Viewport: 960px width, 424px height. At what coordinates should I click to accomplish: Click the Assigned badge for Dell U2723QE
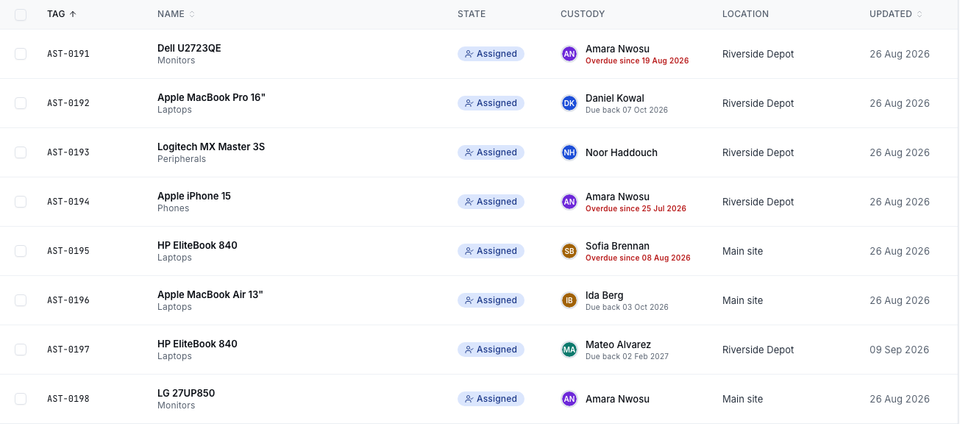coord(491,54)
